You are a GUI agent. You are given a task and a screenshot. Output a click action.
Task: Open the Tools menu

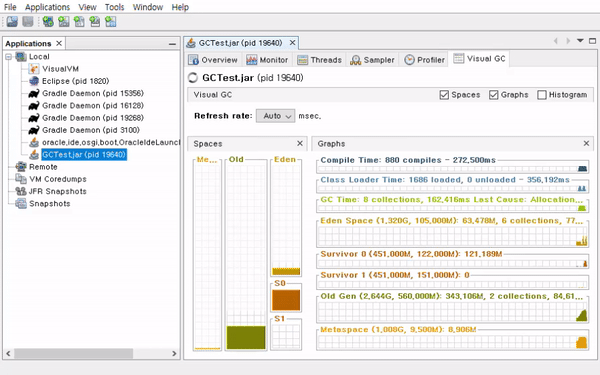click(114, 7)
